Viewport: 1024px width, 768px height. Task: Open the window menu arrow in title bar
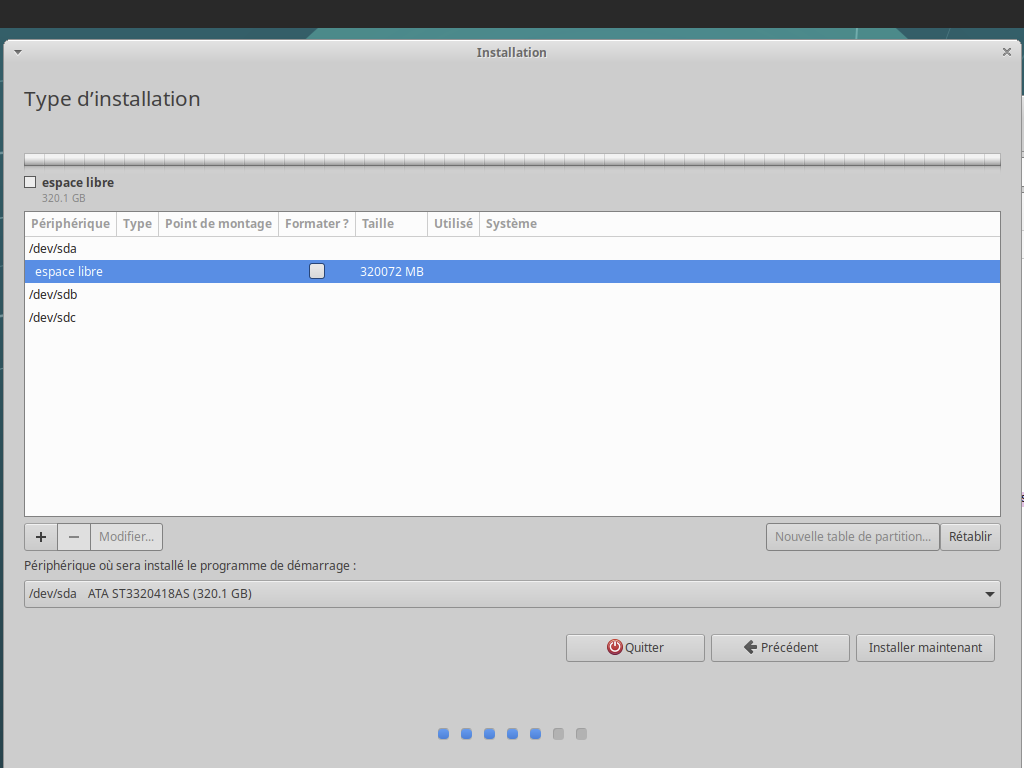[x=18, y=52]
